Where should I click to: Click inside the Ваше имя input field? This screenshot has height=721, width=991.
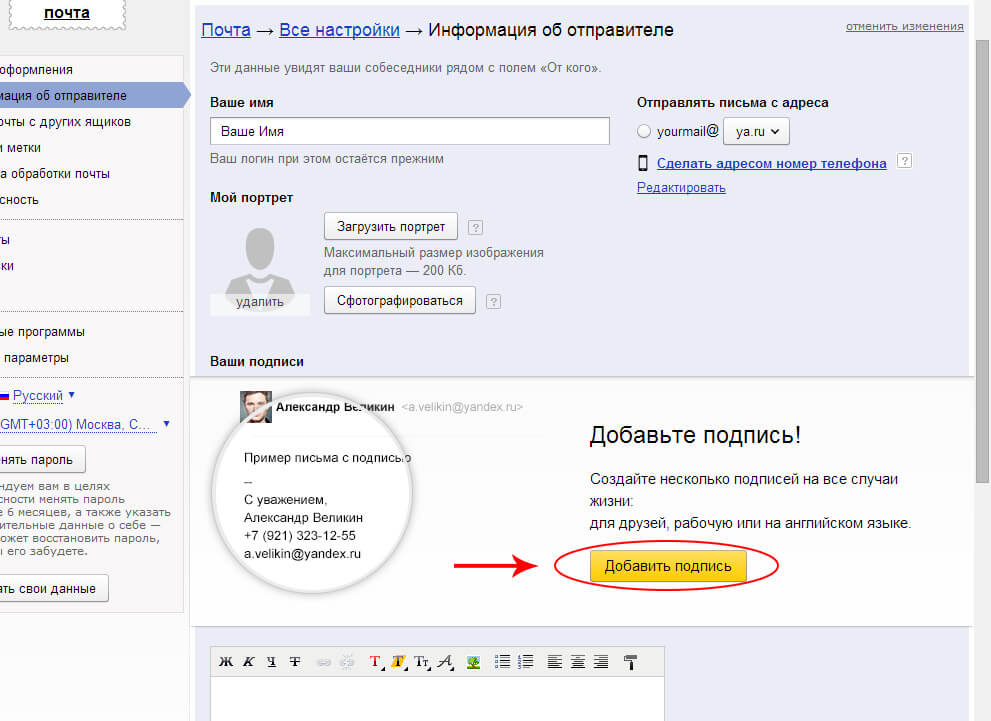409,130
